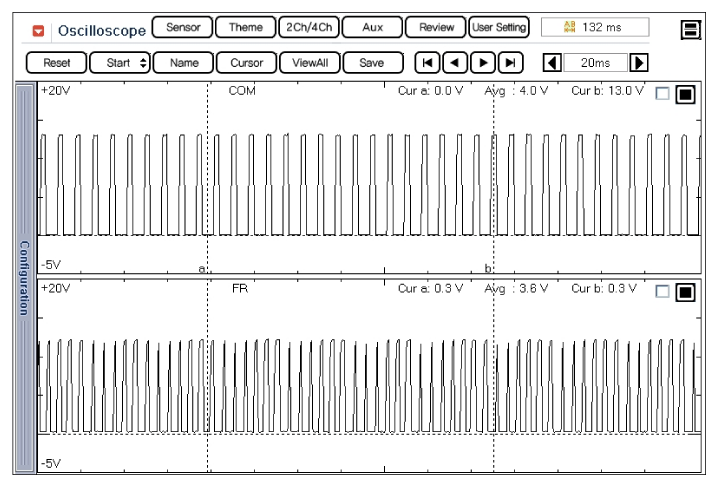This screenshot has height=487, width=718.
Task: Tick the empty checkbox on COM channel
Action: (x=662, y=94)
